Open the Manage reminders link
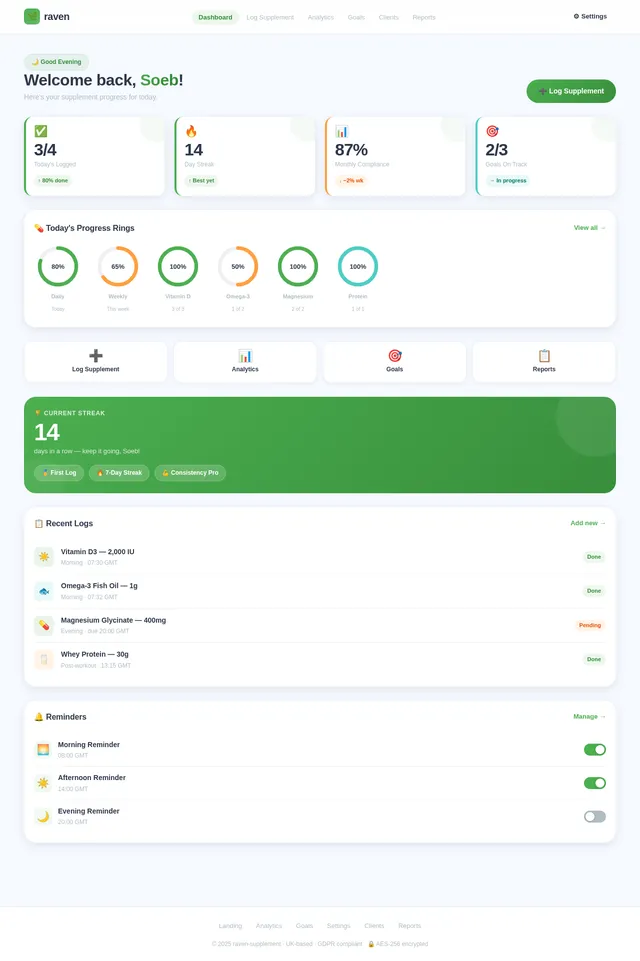 click(x=589, y=716)
